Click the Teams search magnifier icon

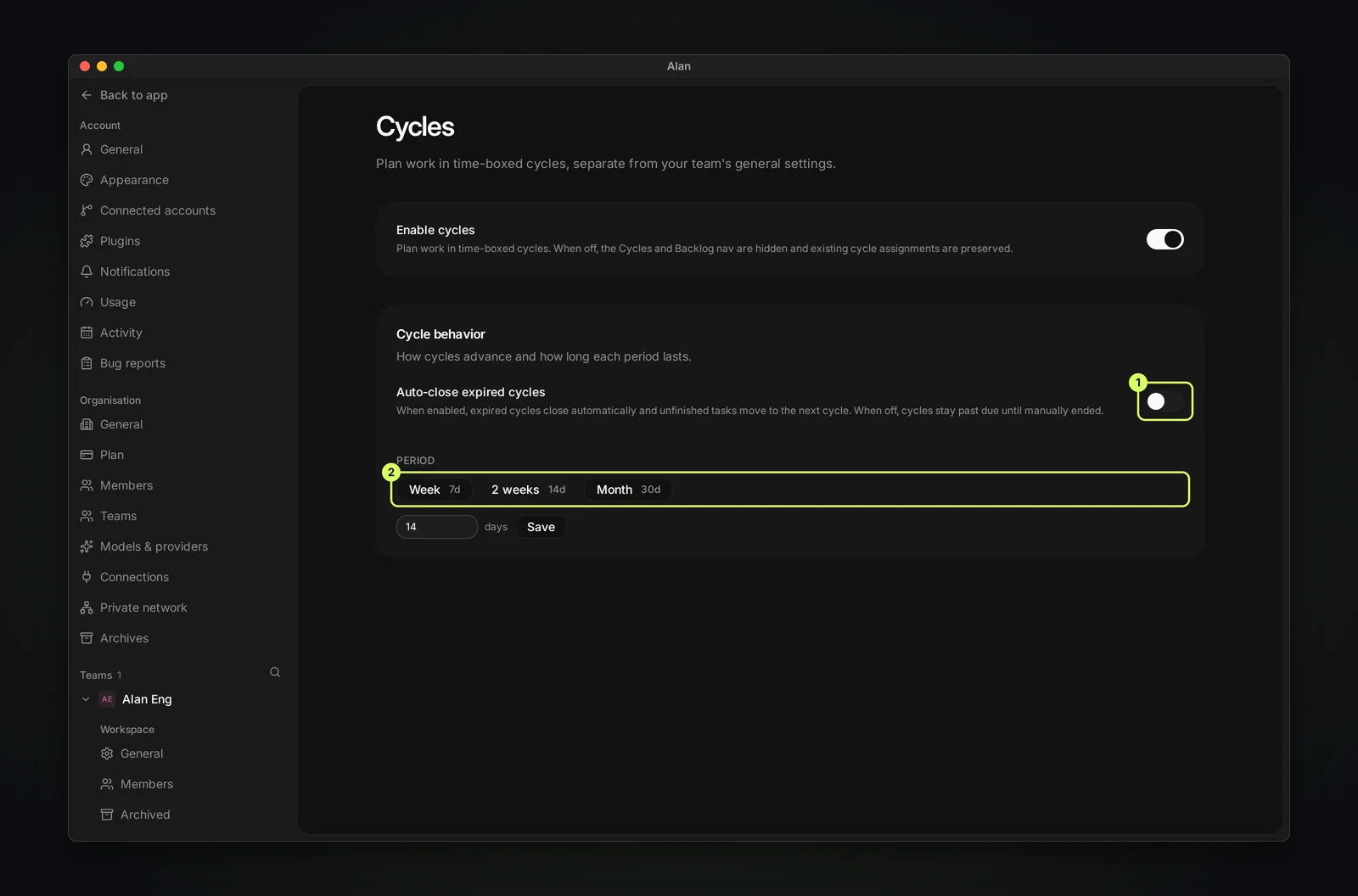pyautogui.click(x=275, y=672)
